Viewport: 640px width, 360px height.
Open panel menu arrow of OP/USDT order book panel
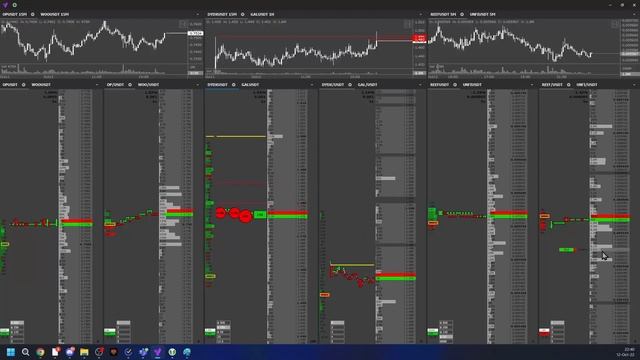[x=198, y=85]
